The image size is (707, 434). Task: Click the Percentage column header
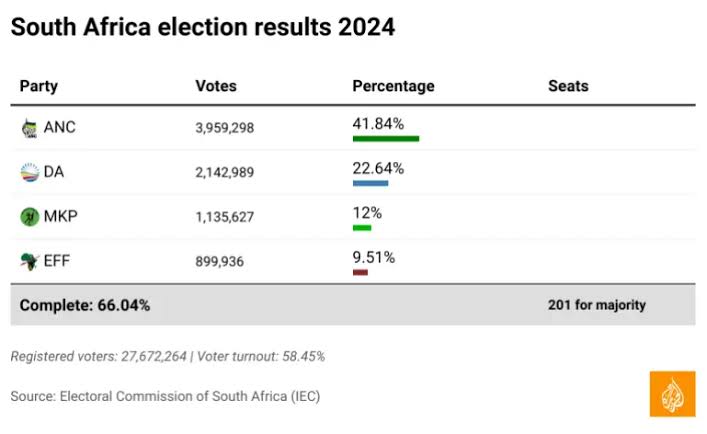point(393,86)
